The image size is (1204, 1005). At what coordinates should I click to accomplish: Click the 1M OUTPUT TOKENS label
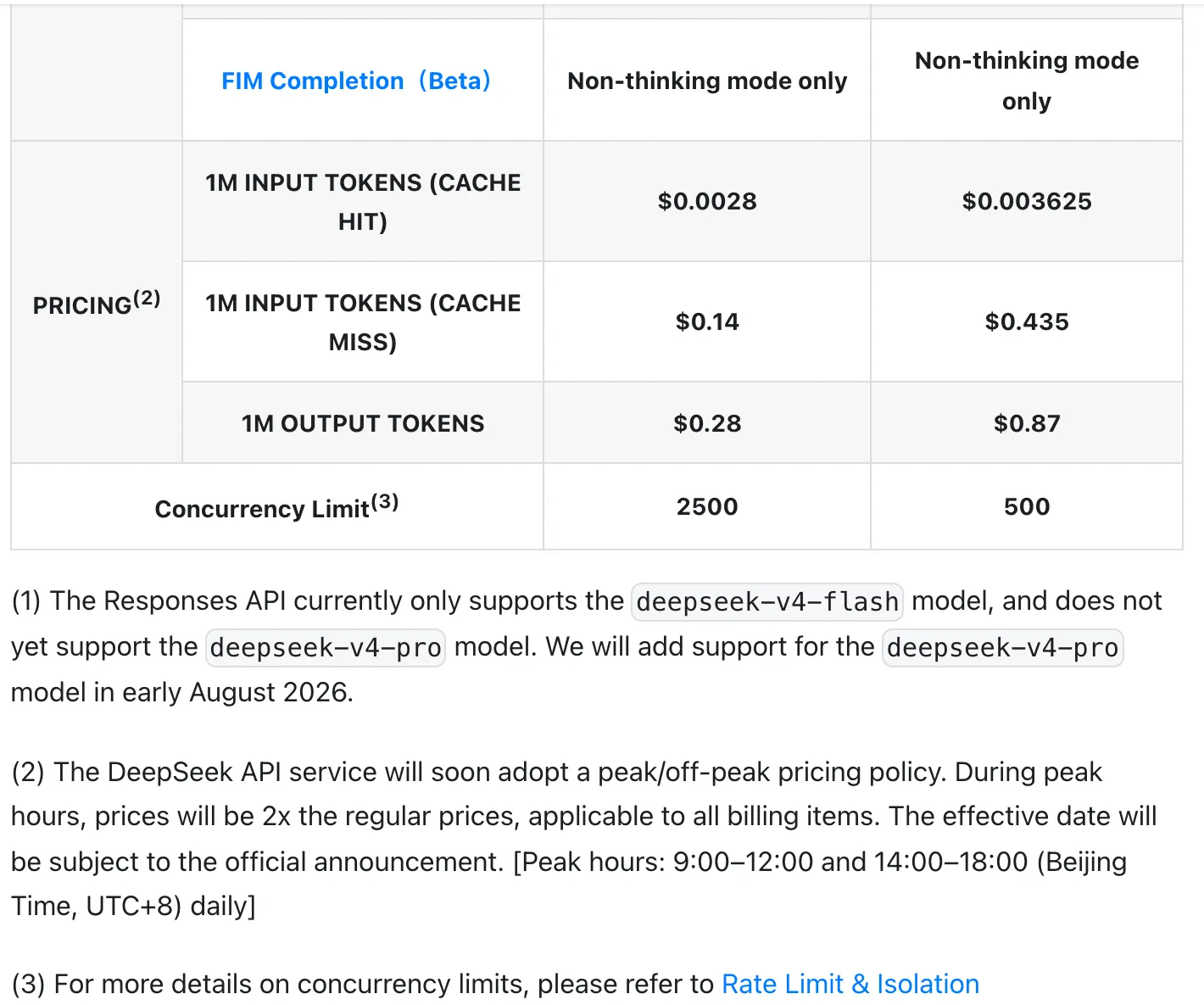click(x=363, y=423)
